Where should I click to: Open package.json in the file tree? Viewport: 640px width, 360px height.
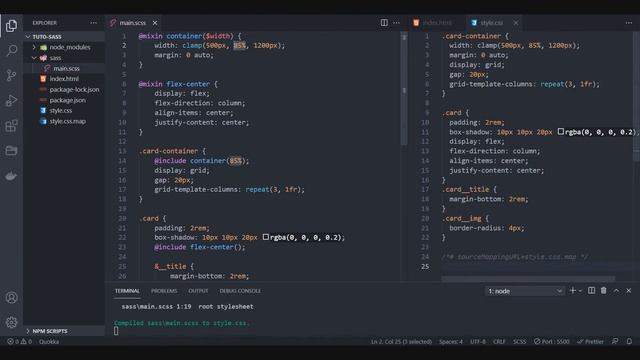[64, 100]
